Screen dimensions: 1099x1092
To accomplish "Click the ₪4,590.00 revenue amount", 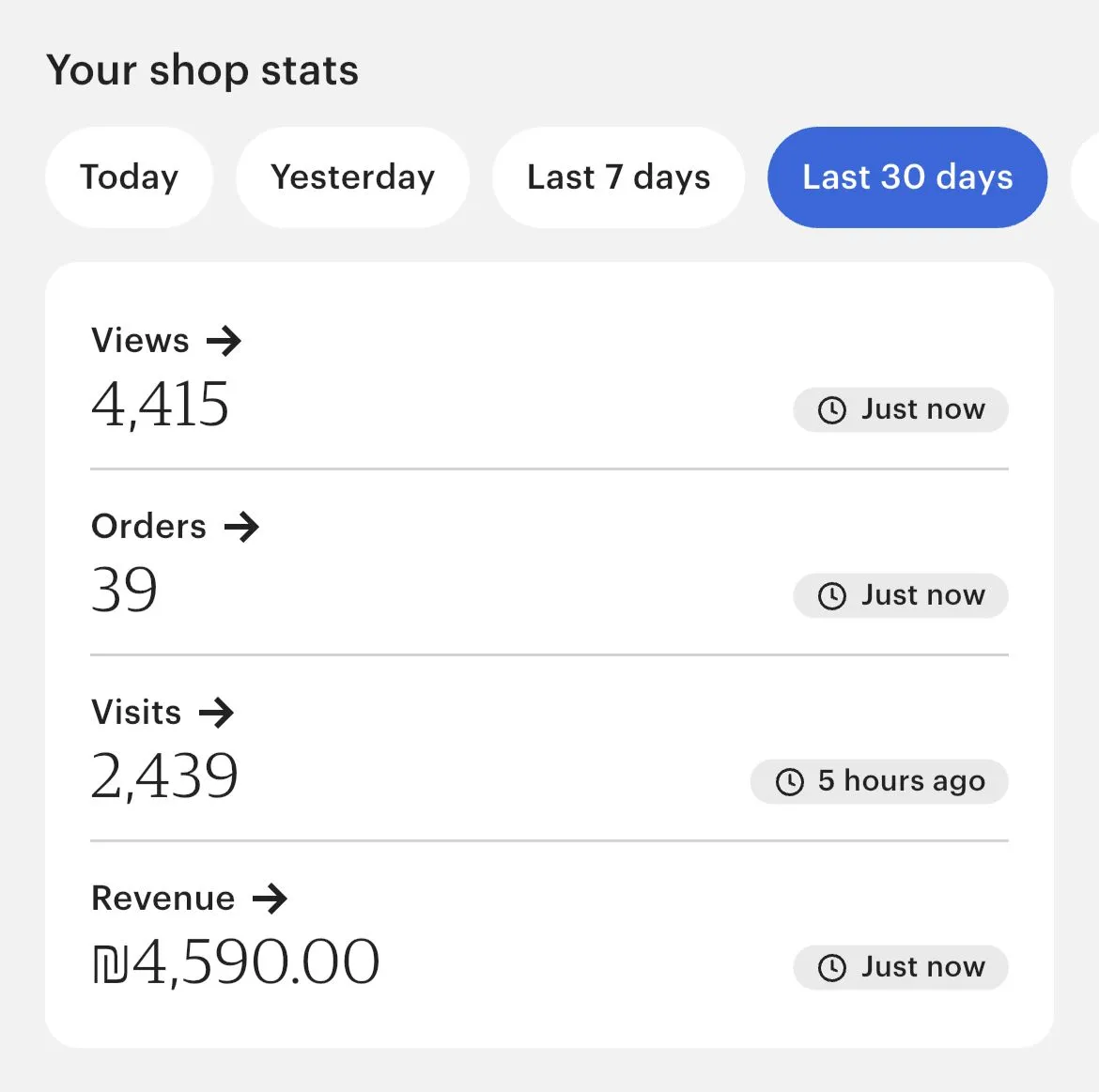I will (236, 962).
